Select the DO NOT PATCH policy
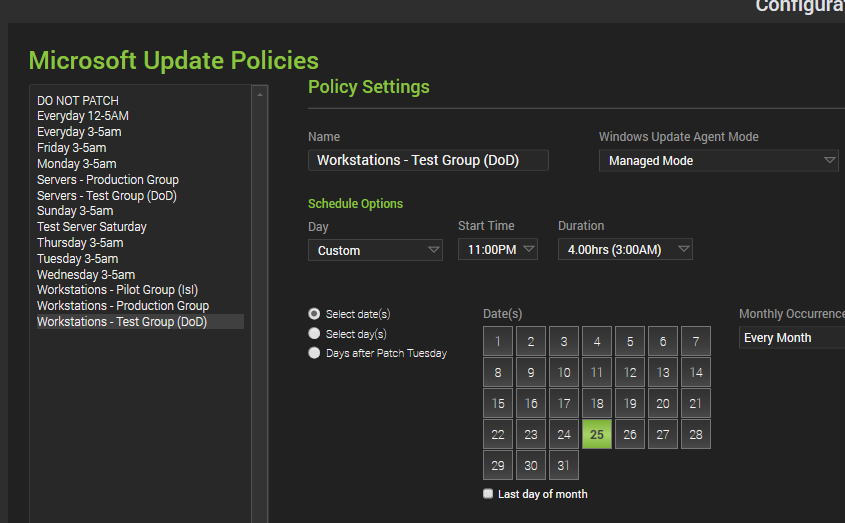Image resolution: width=845 pixels, height=523 pixels. click(x=78, y=100)
